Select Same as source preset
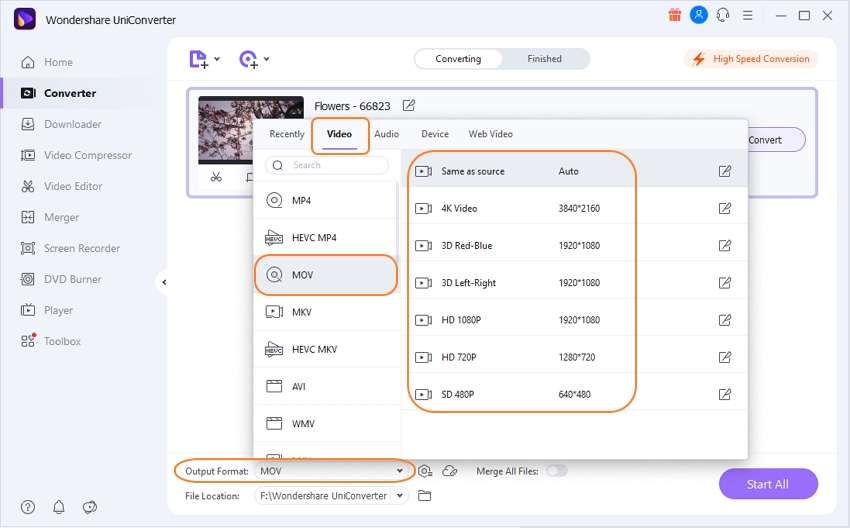 tap(575, 171)
